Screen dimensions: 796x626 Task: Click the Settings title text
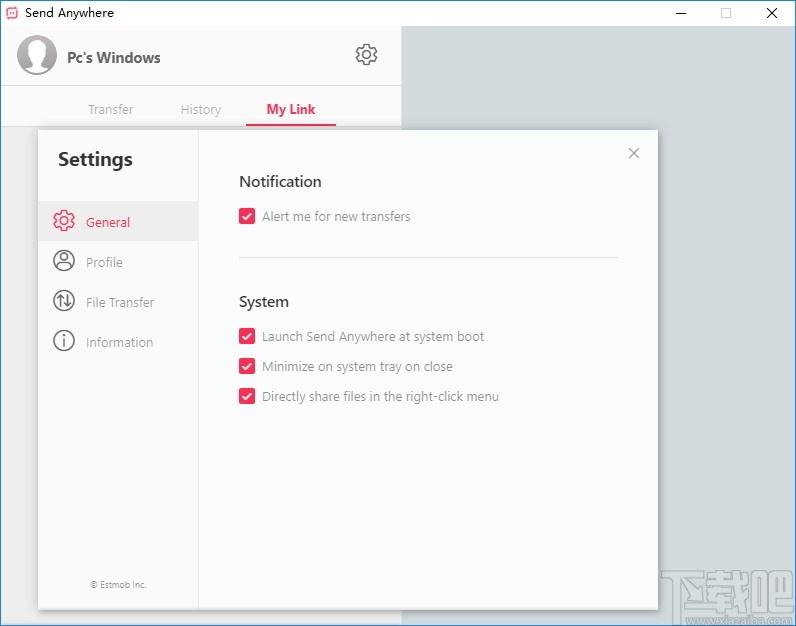(x=95, y=160)
